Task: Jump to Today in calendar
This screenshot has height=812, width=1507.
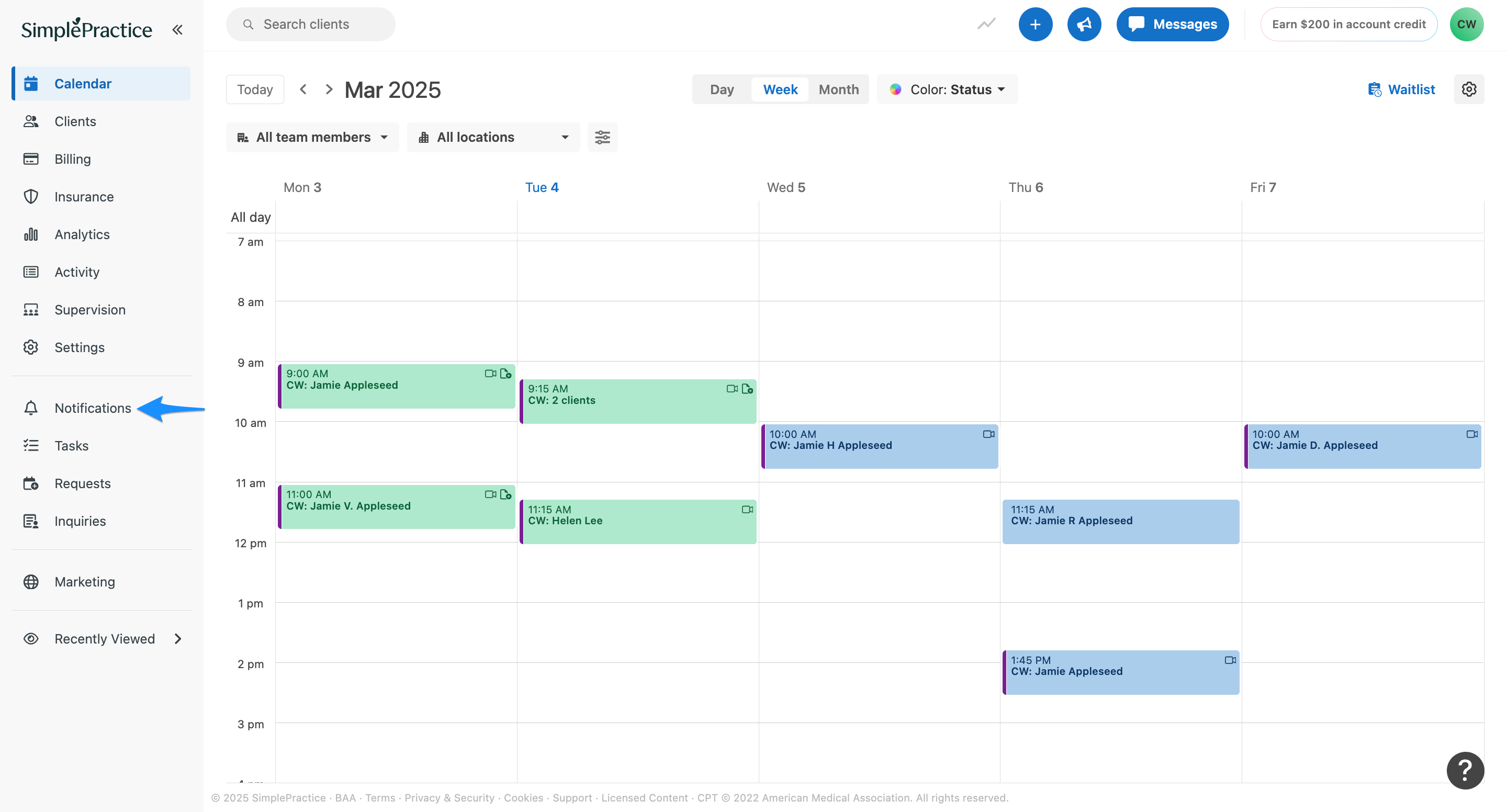Action: click(255, 89)
